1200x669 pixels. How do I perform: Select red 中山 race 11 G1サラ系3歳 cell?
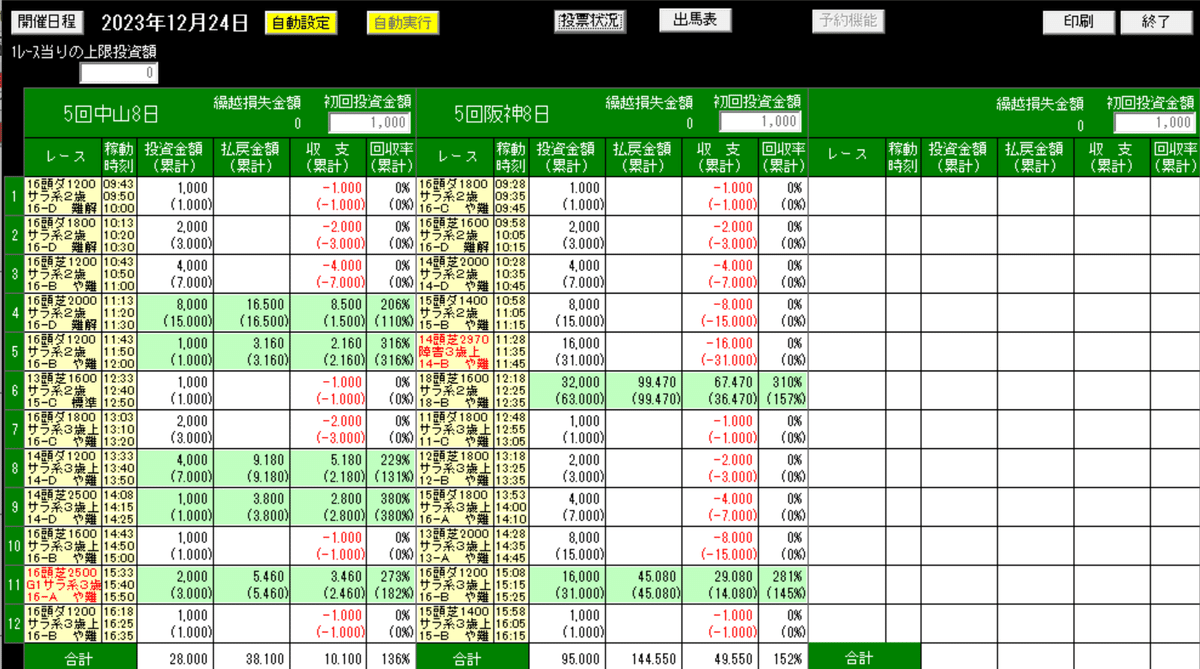tap(63, 585)
